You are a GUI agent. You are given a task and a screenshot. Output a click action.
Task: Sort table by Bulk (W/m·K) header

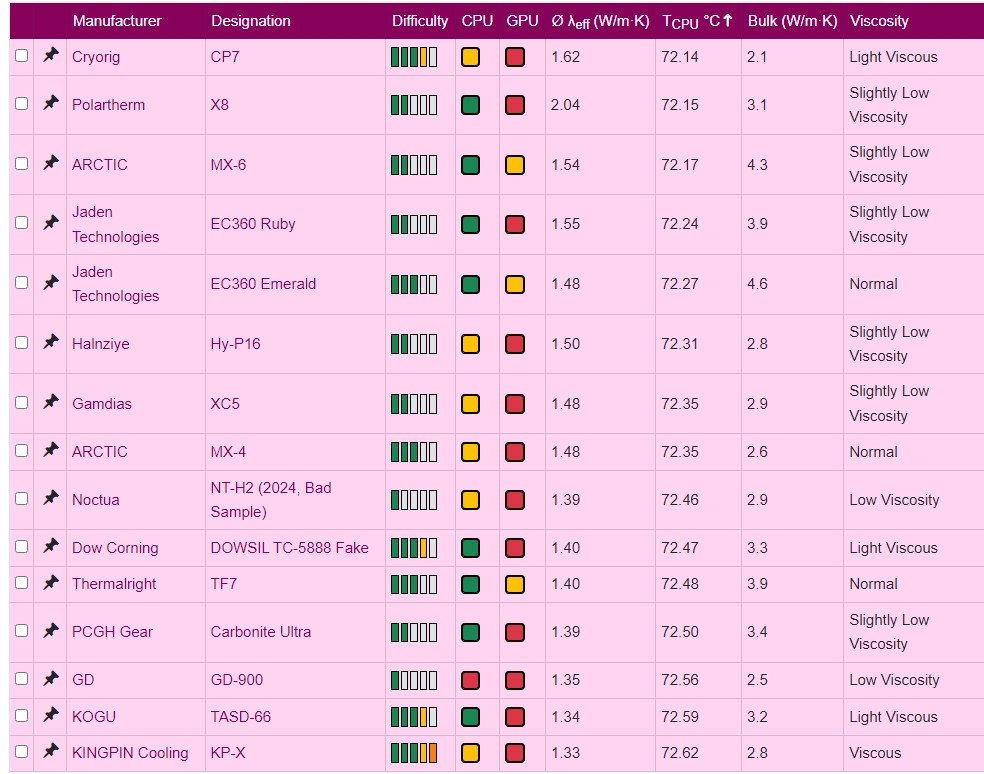pos(792,21)
